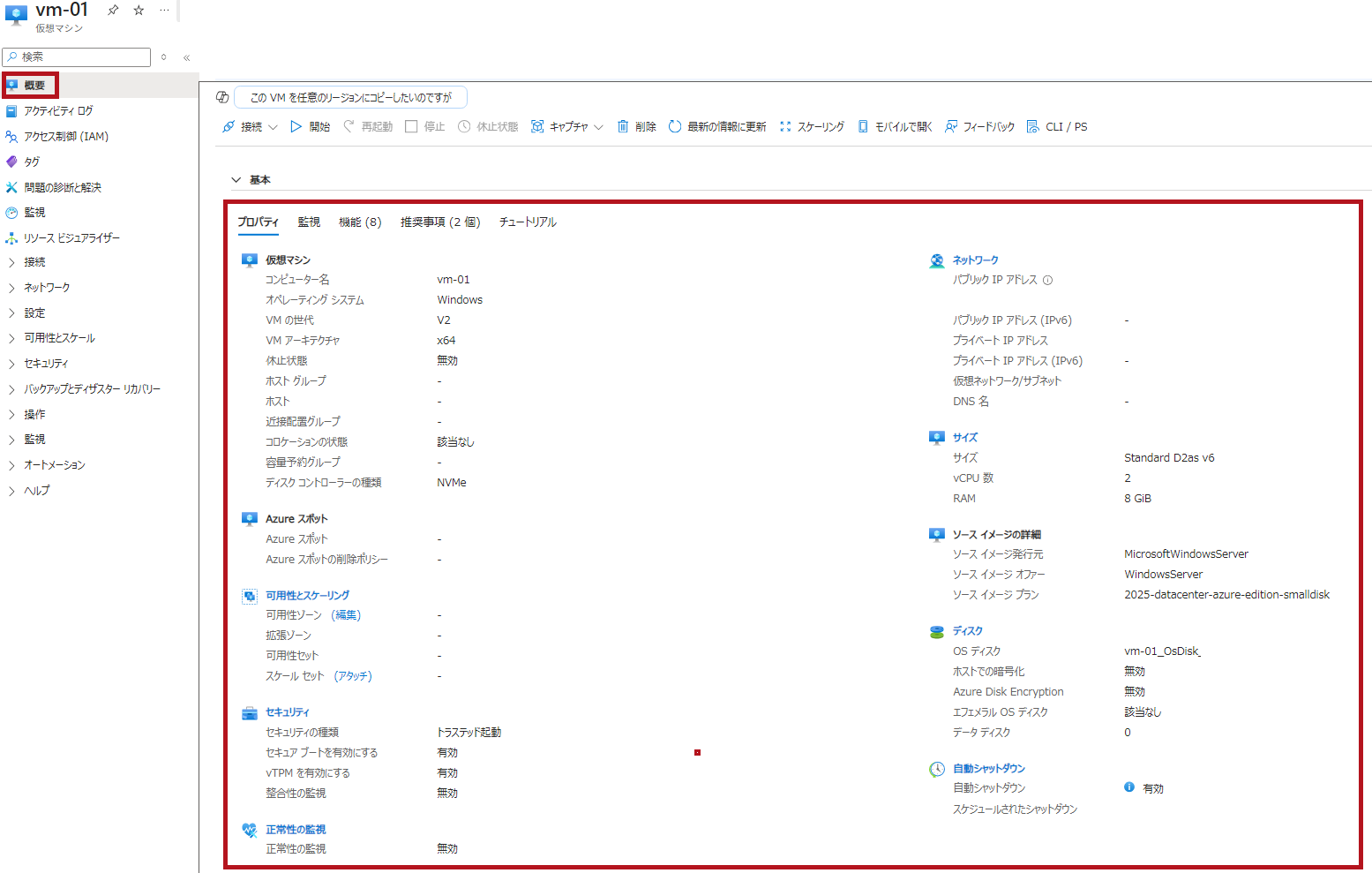The image size is (1372, 873).
Task: Open the 自動シャットダウン heading link
Action: pos(989,769)
